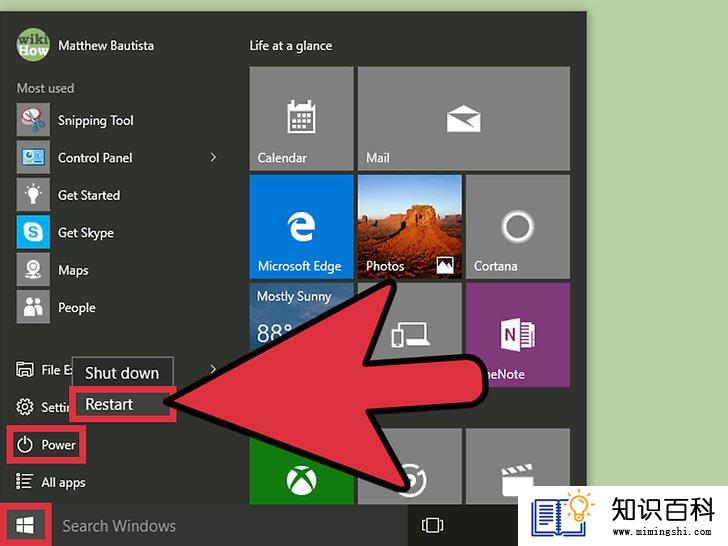Viewport: 728px width, 546px height.
Task: Open the Xbox tile
Action: pos(301,467)
